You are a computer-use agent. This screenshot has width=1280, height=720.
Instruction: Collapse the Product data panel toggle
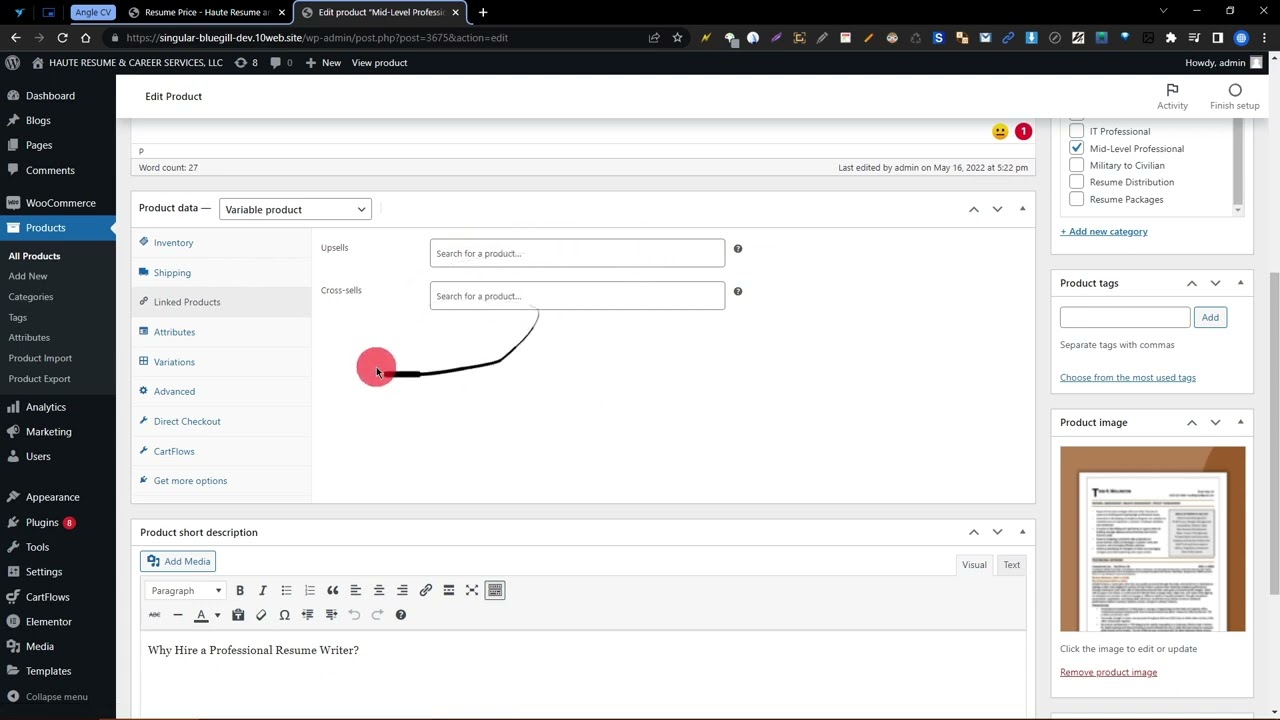[1022, 208]
